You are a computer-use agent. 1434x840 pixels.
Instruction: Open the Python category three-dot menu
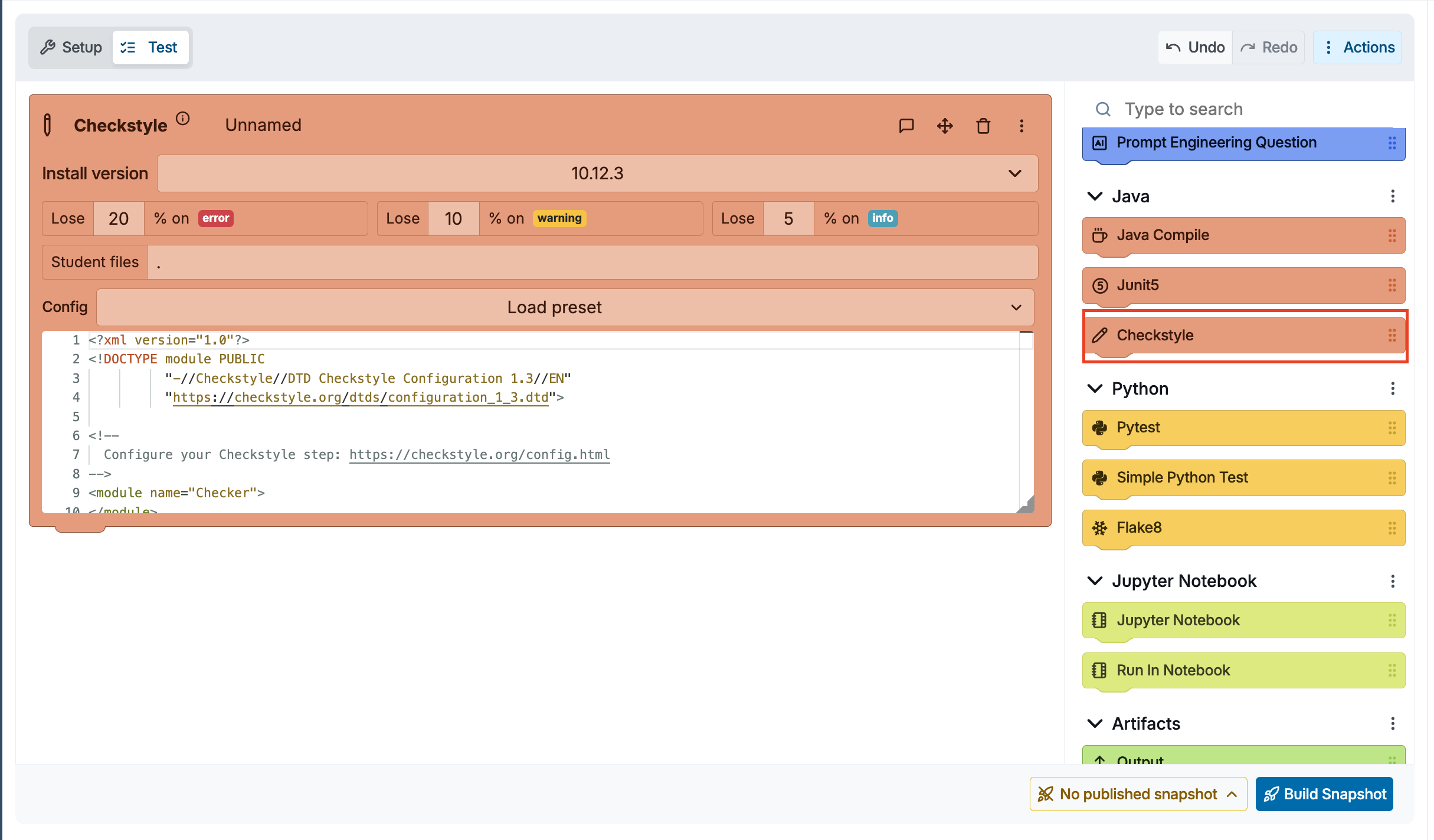coord(1393,389)
